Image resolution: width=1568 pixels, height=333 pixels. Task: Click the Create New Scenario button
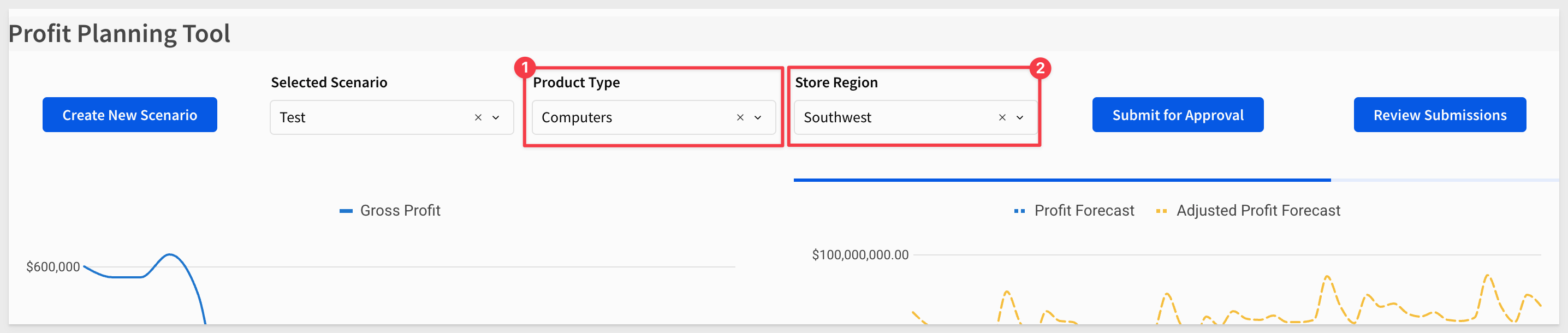click(129, 115)
